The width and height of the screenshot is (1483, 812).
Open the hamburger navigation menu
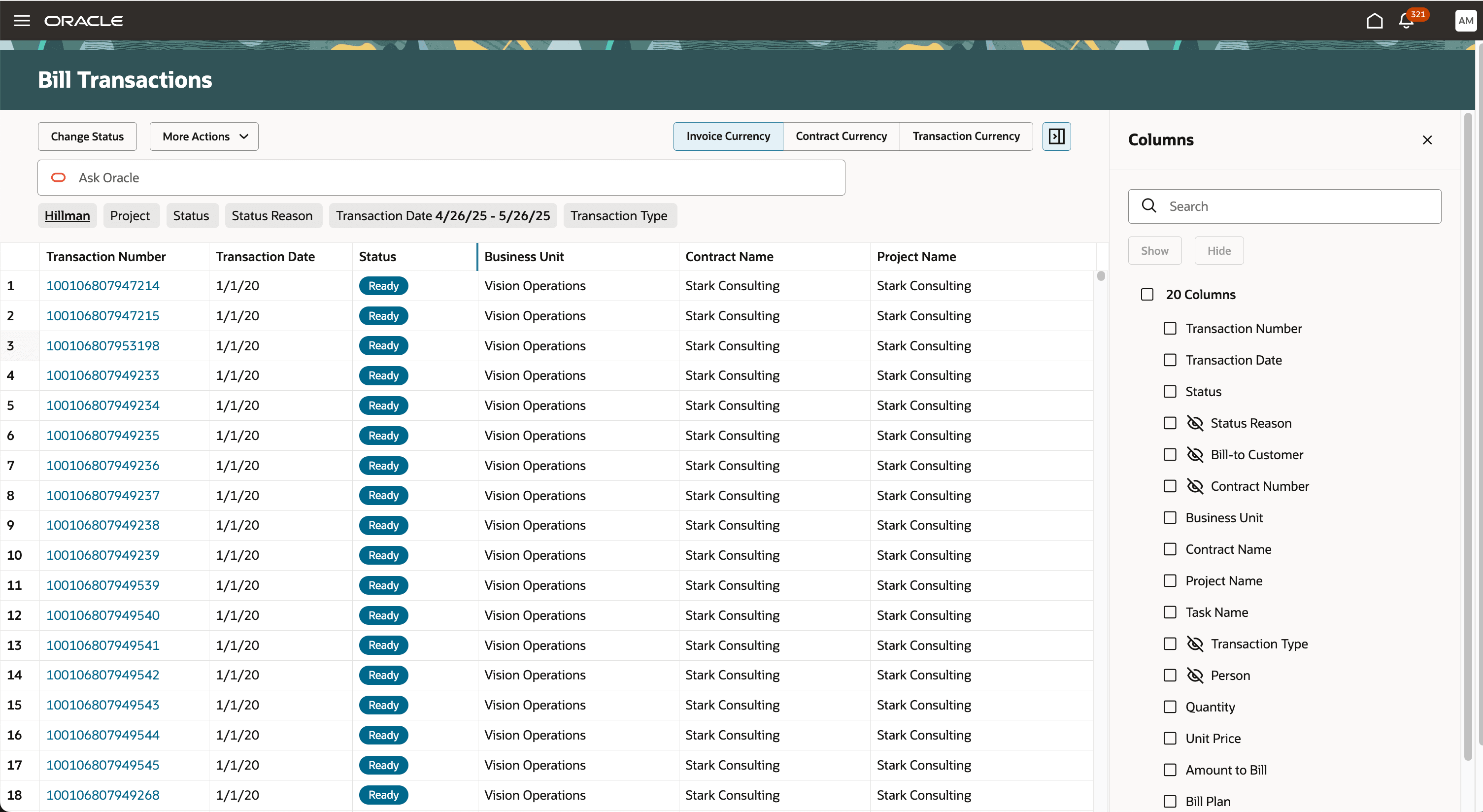22,21
